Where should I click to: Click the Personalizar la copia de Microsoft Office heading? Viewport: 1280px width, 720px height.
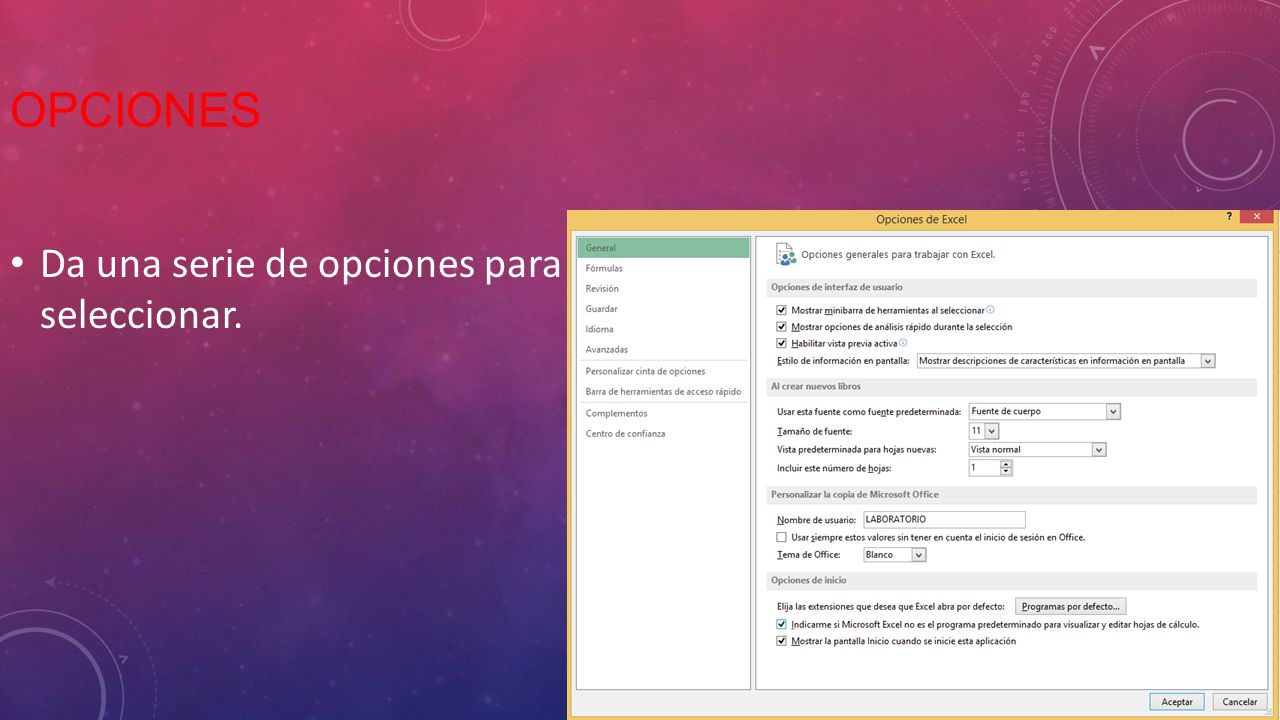[x=855, y=495]
